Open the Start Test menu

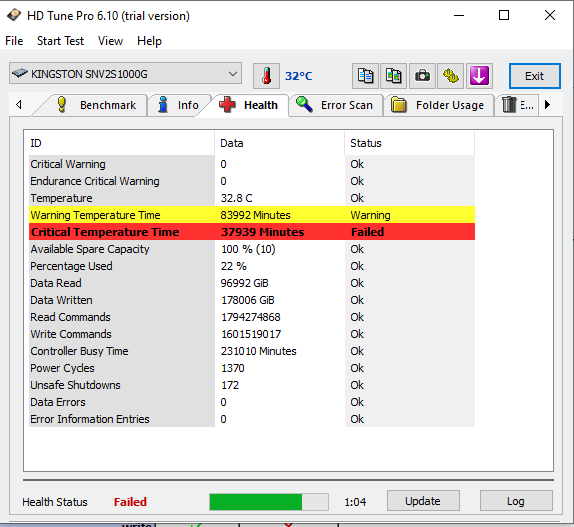tap(60, 41)
